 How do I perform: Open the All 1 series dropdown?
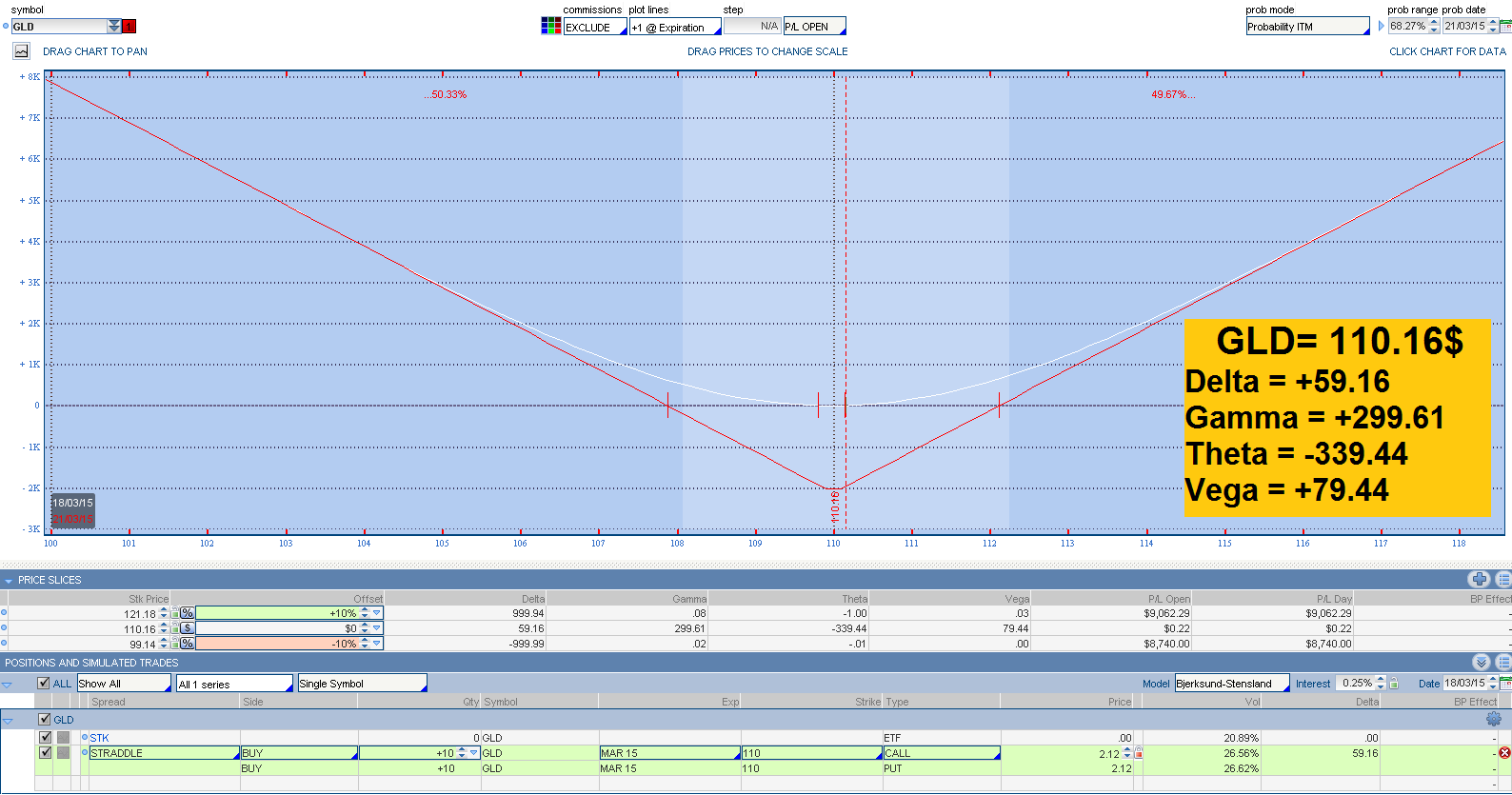(x=235, y=684)
